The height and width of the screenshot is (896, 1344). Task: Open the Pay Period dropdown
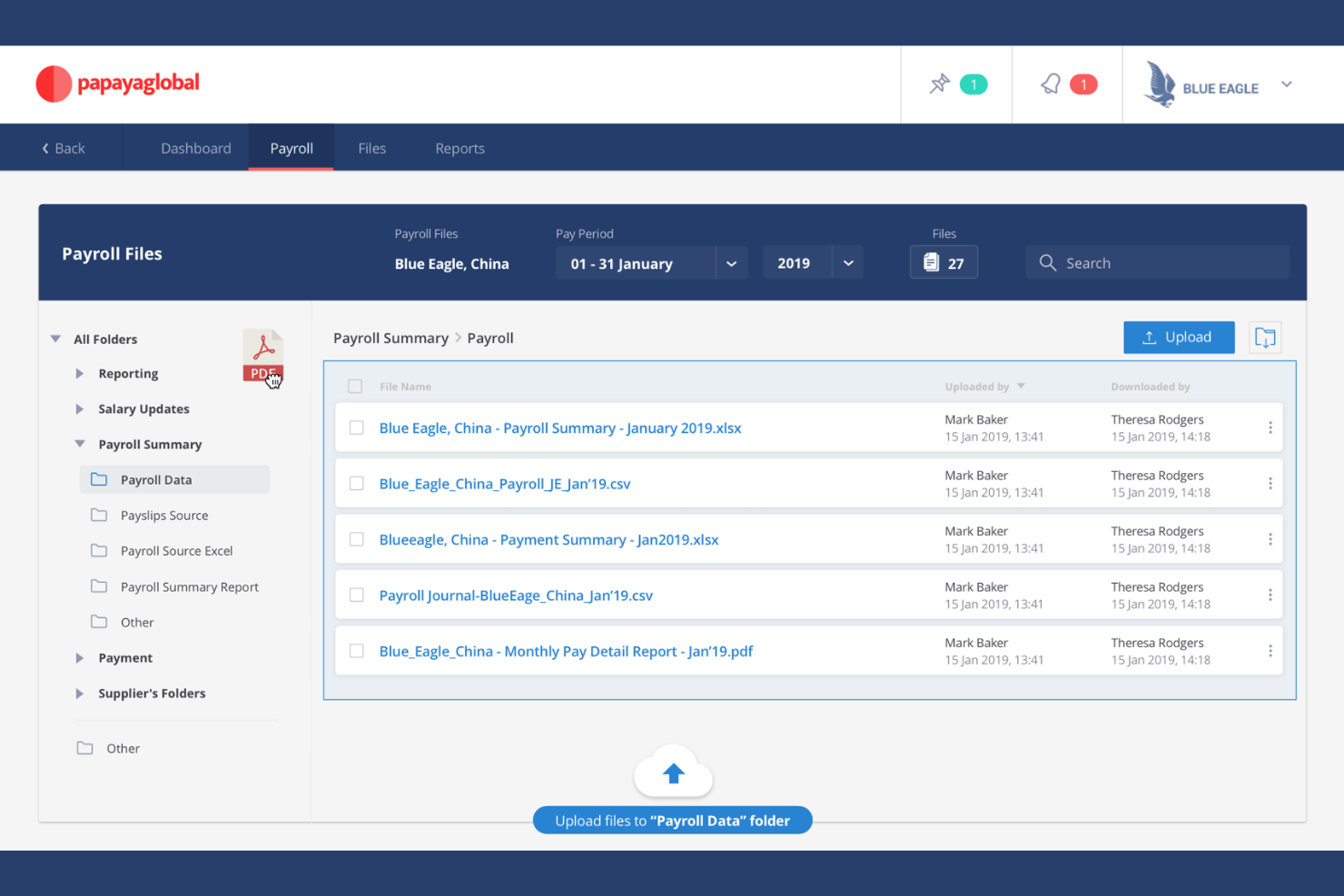pos(731,263)
